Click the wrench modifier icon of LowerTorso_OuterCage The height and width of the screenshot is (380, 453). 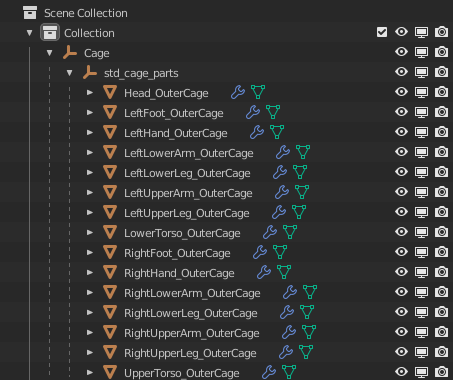[x=270, y=232]
